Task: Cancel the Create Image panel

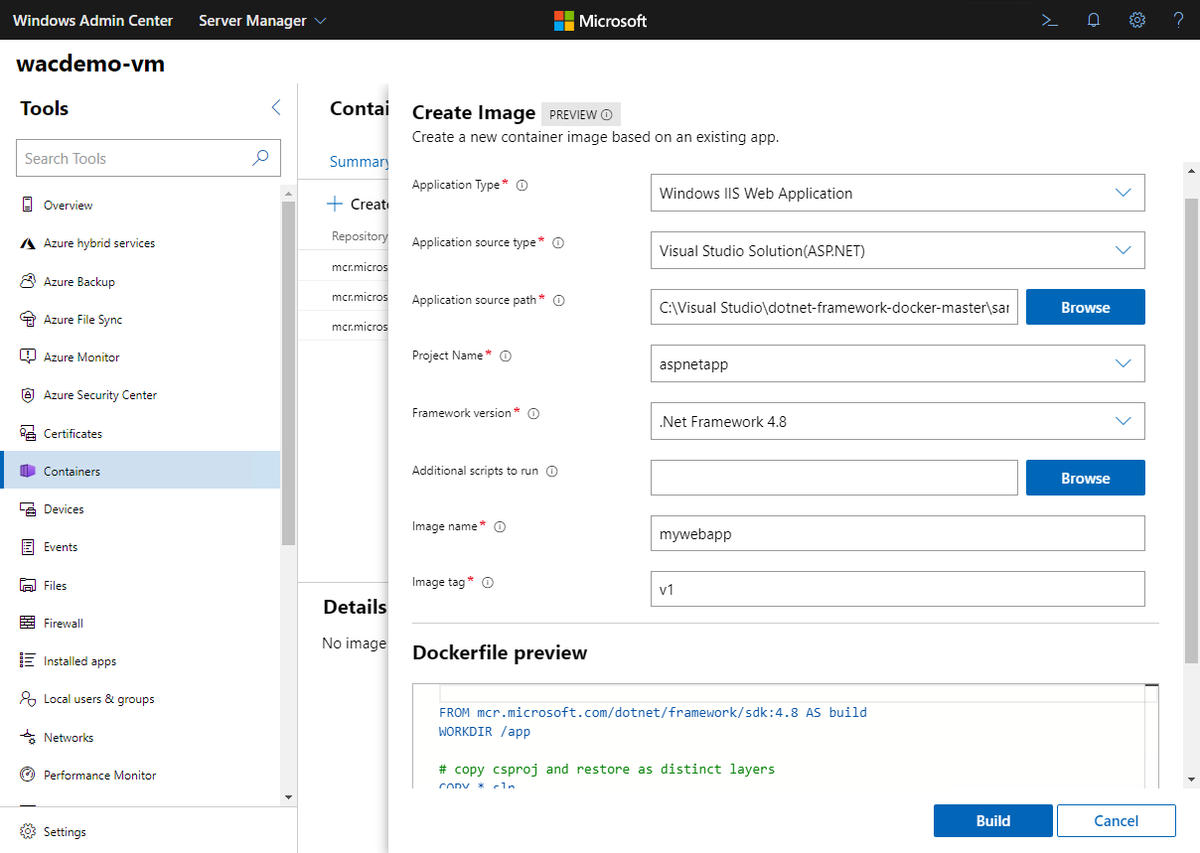Action: click(x=1116, y=820)
